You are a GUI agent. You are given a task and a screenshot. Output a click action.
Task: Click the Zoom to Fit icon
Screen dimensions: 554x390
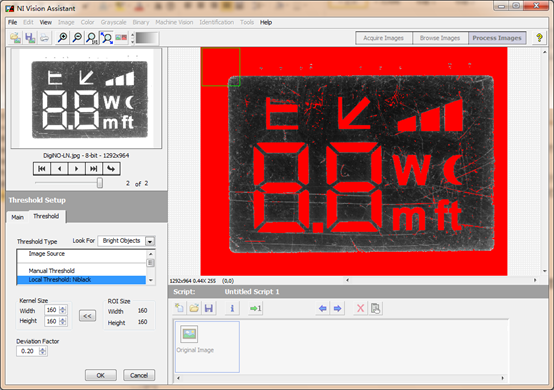107,38
